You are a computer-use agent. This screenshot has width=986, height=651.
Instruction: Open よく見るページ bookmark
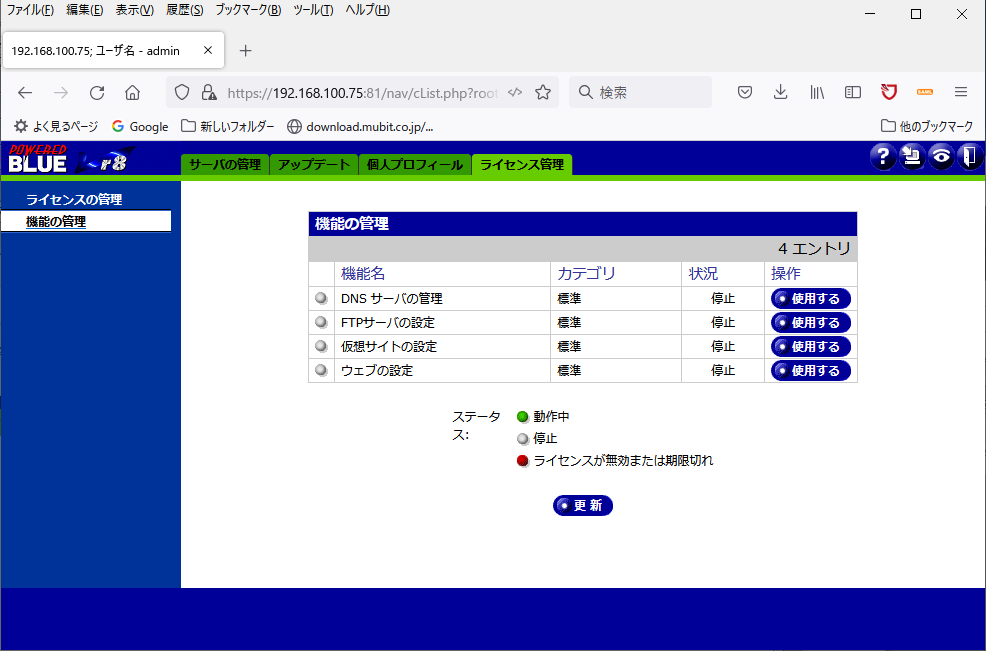[x=56, y=126]
